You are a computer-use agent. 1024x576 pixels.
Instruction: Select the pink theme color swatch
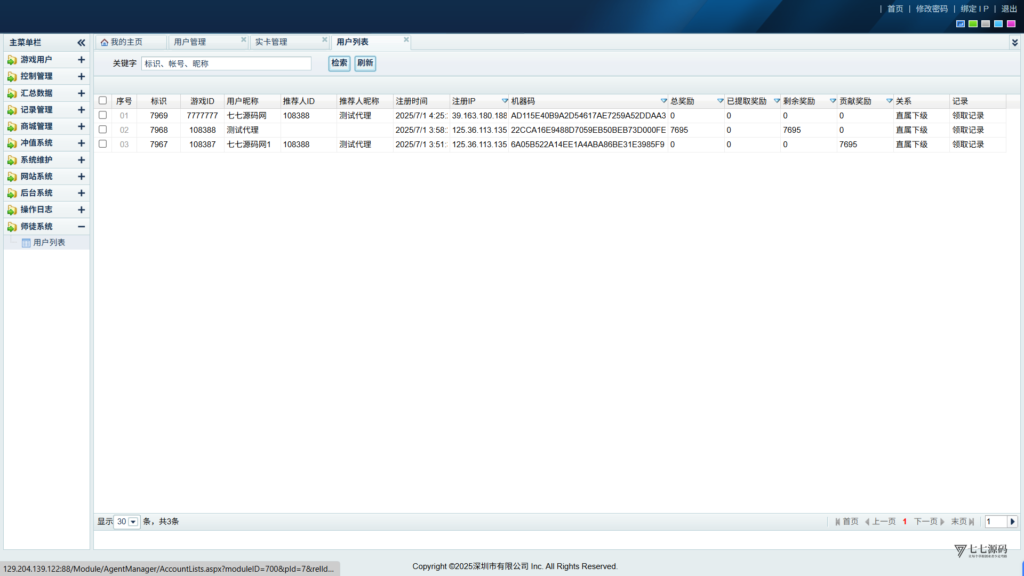pyautogui.click(x=1011, y=24)
